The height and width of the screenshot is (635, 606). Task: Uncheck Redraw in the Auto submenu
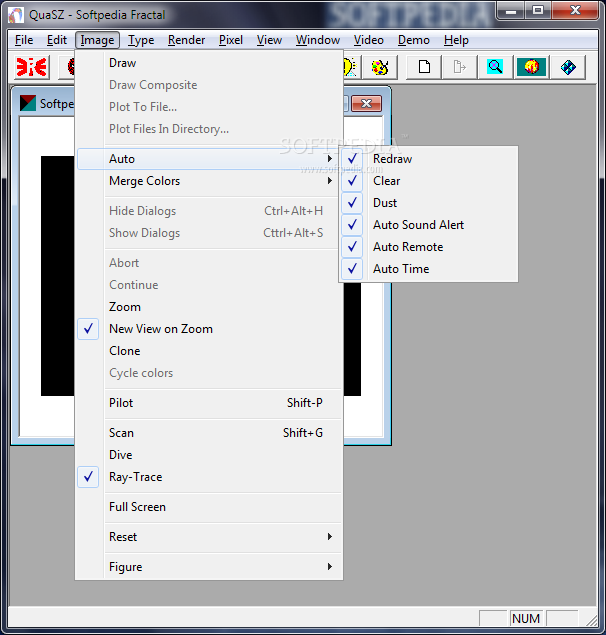pos(429,159)
